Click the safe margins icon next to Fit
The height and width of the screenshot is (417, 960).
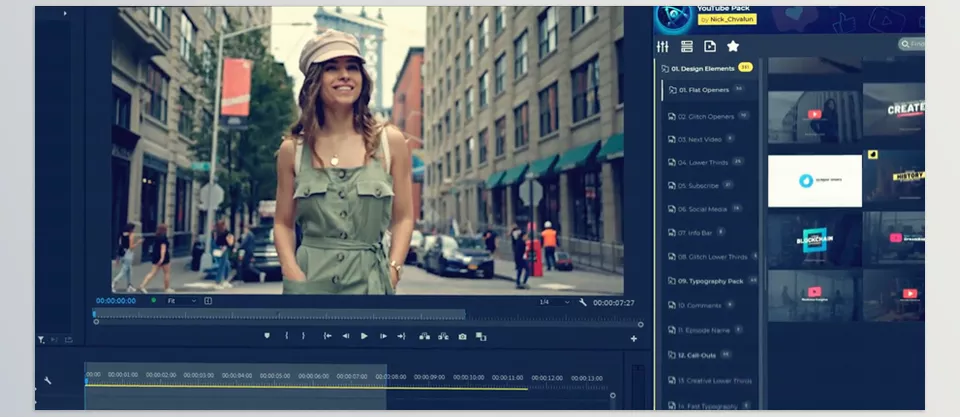pos(208,301)
